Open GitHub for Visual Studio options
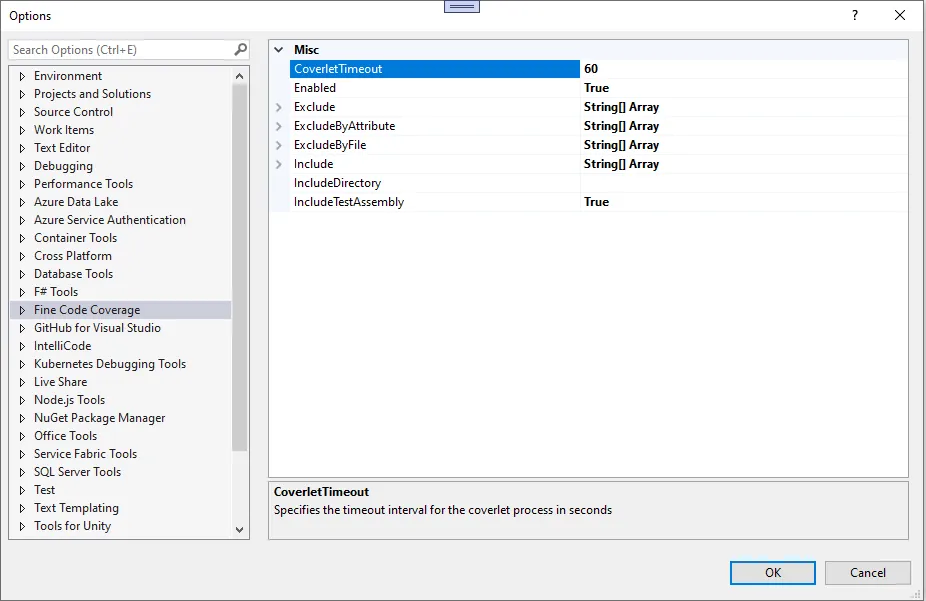This screenshot has height=601, width=926. 97,328
